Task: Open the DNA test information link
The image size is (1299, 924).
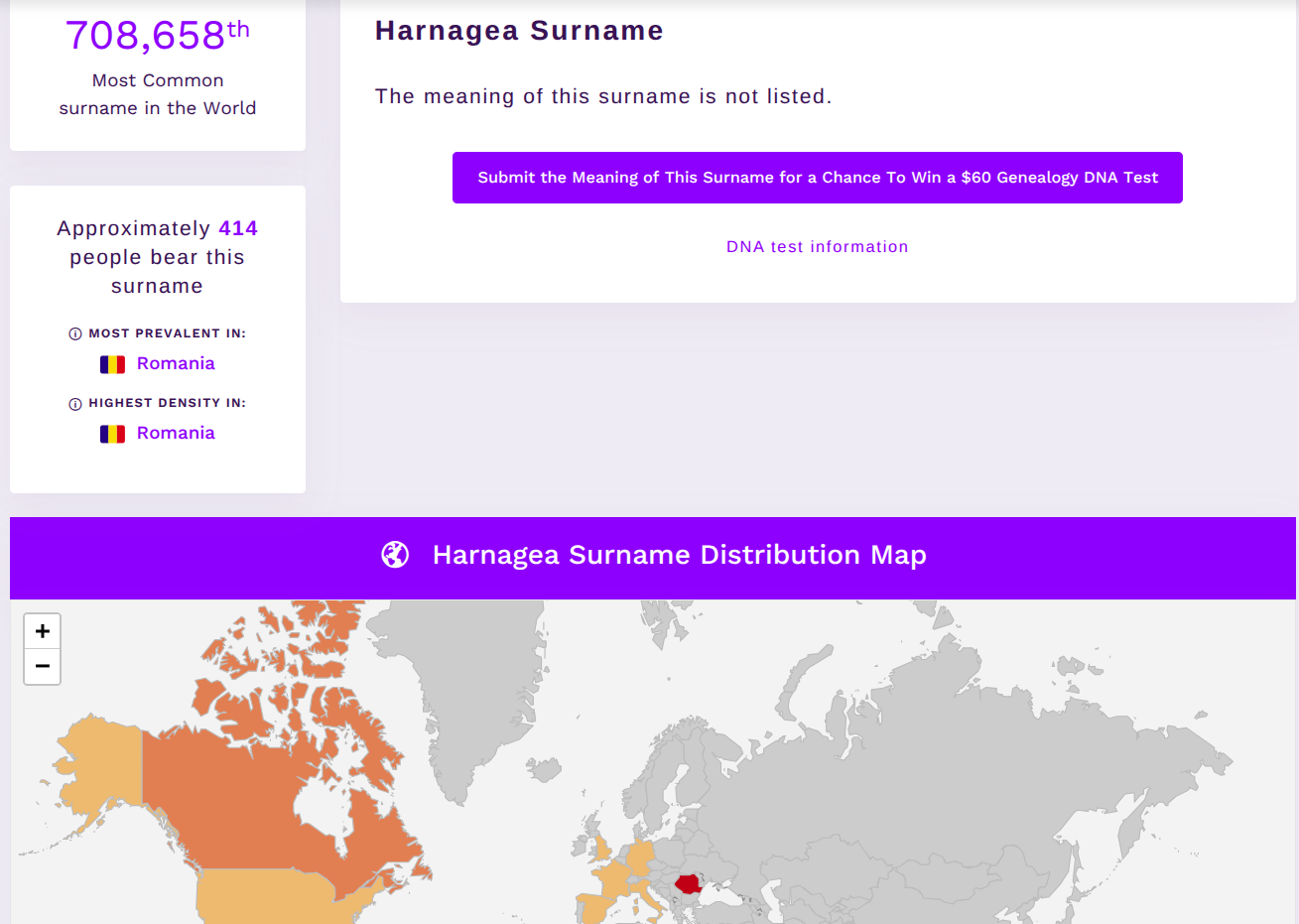Action: point(817,246)
